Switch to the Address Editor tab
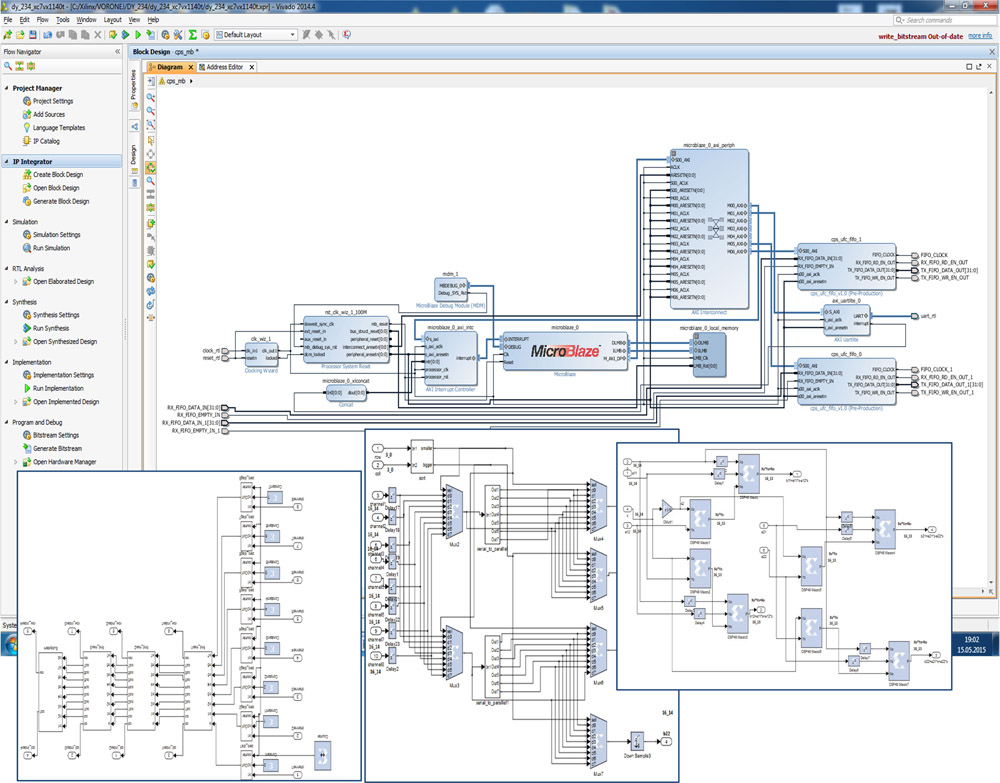Image resolution: width=1000 pixels, height=783 pixels. (x=225, y=67)
